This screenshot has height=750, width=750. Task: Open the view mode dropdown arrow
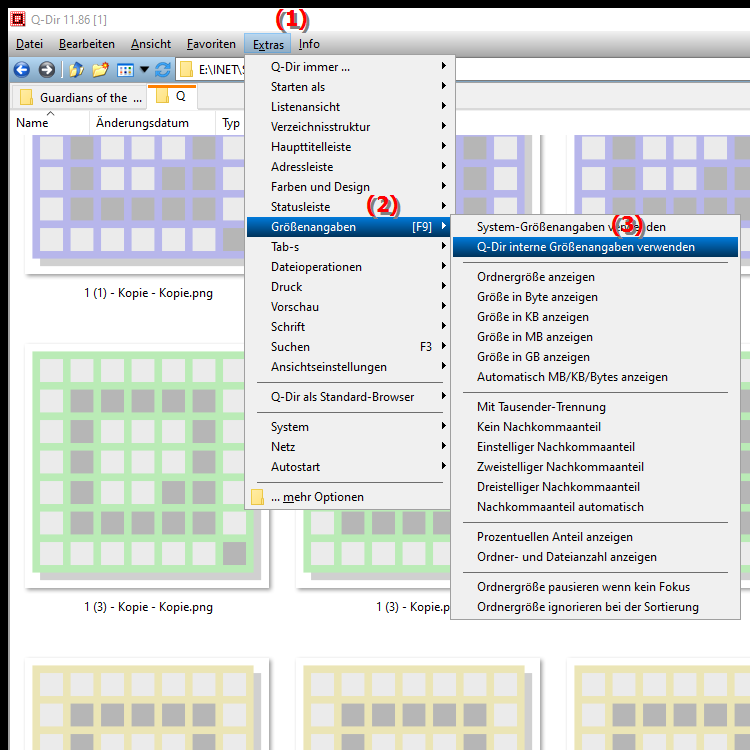point(144,70)
